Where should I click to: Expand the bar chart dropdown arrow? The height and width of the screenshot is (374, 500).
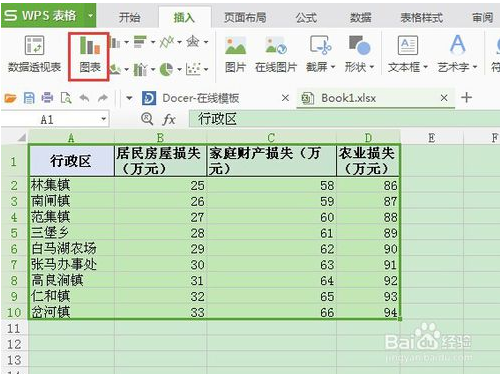click(x=153, y=42)
